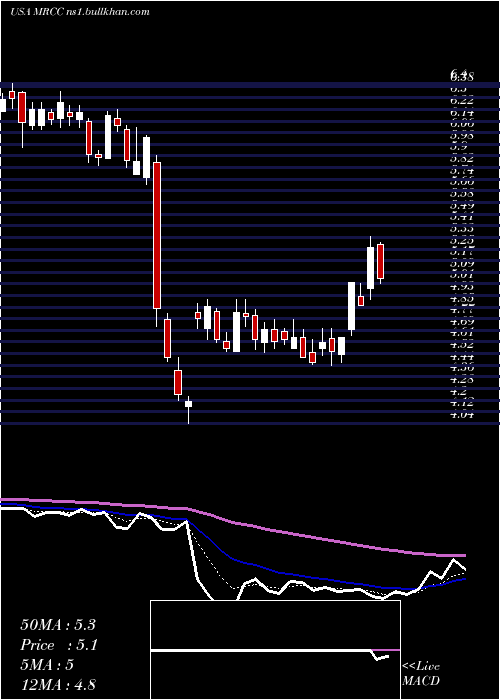Click the 5.09 price axis label
This screenshot has height=700, width=500.
462,264
